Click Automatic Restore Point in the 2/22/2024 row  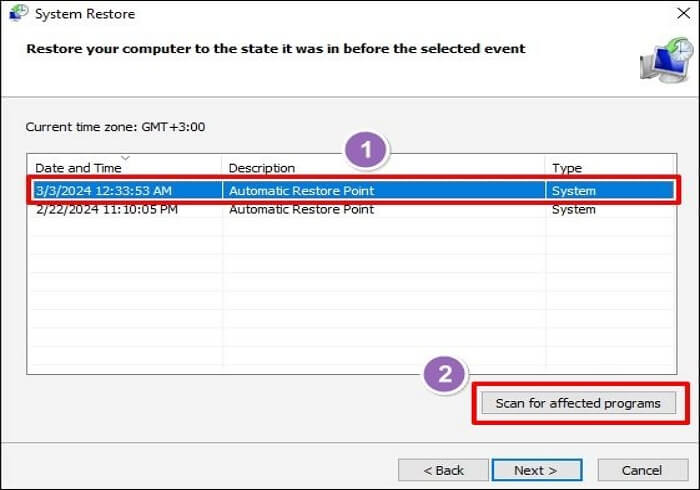301,209
